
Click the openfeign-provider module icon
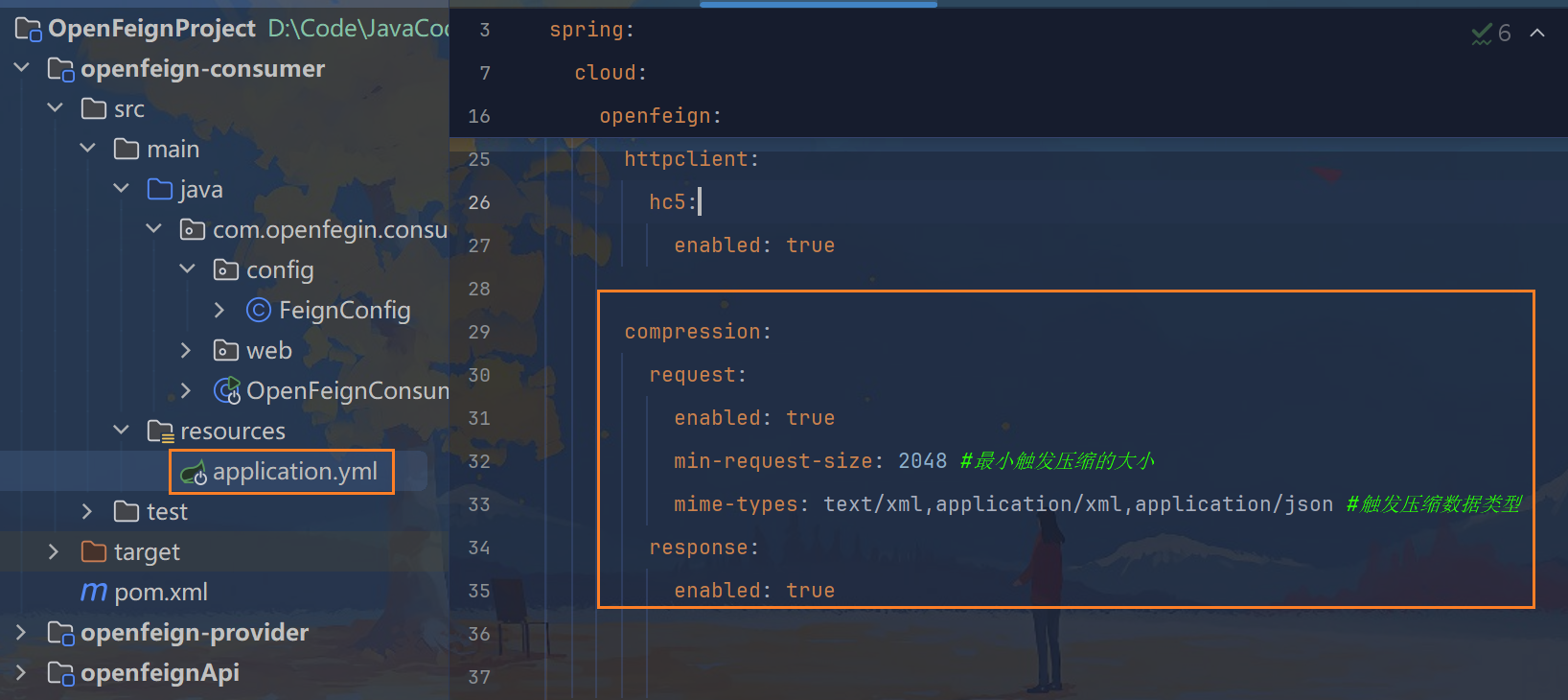click(61, 633)
